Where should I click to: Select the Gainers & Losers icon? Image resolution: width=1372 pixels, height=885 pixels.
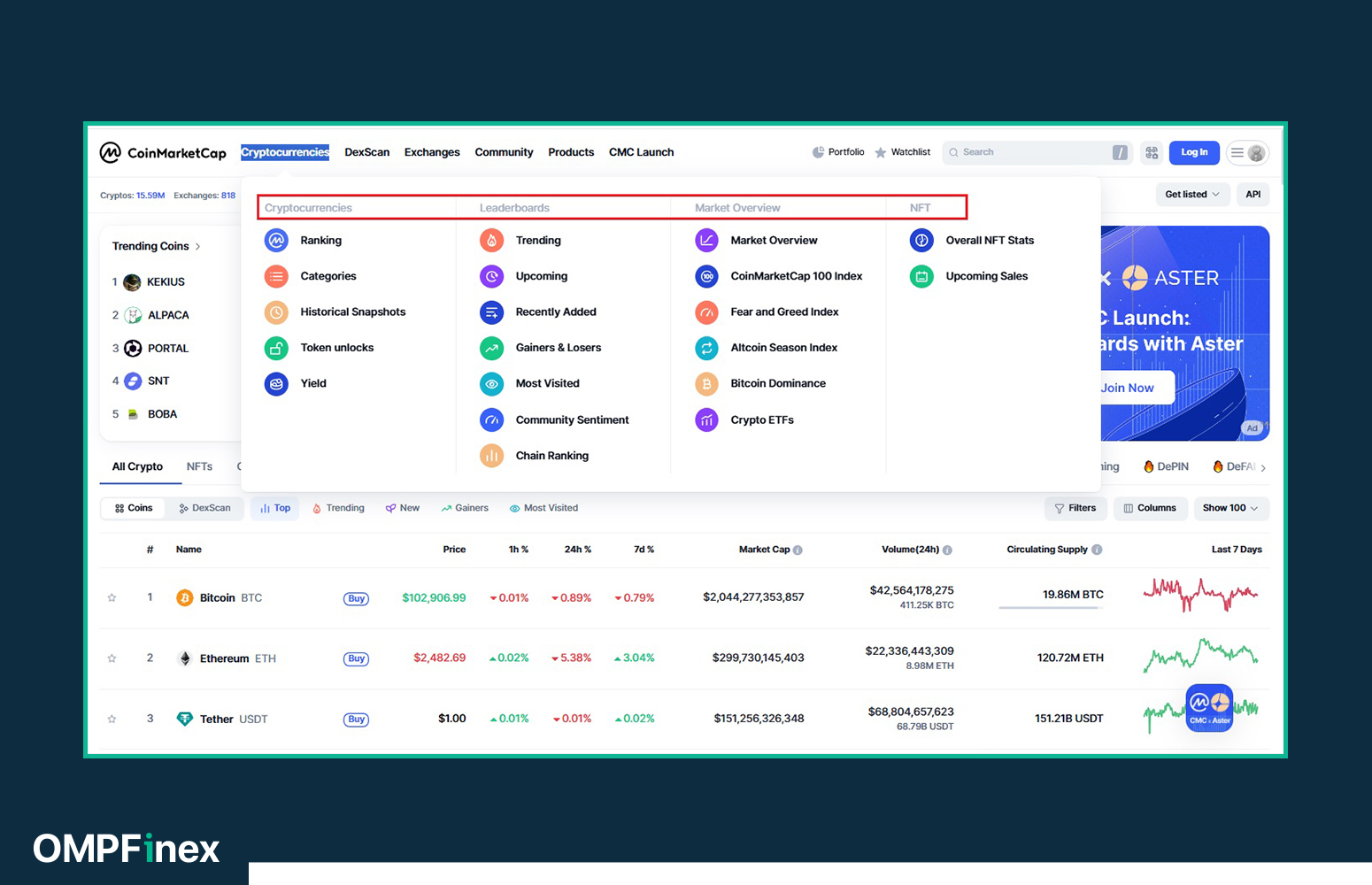tap(491, 348)
